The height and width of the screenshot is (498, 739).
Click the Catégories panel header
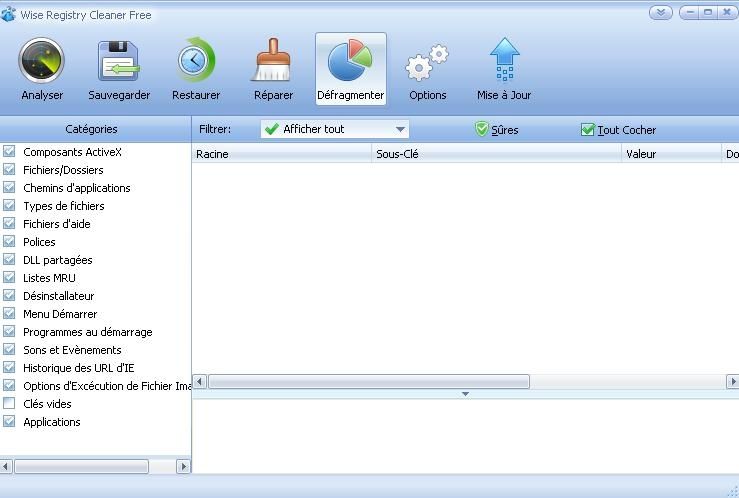pyautogui.click(x=95, y=129)
